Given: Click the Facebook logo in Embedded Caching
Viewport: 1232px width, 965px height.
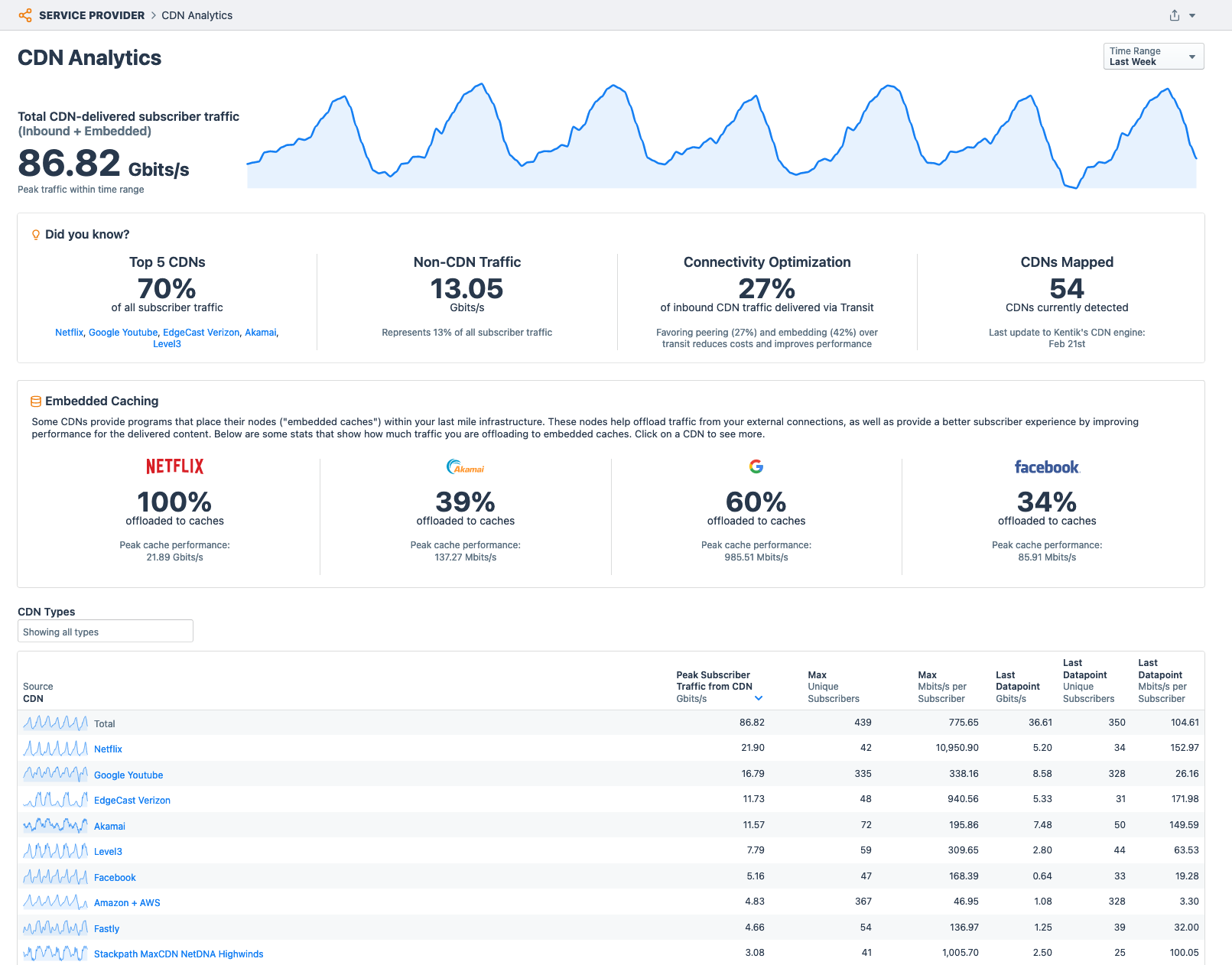Looking at the screenshot, I should (x=1047, y=466).
